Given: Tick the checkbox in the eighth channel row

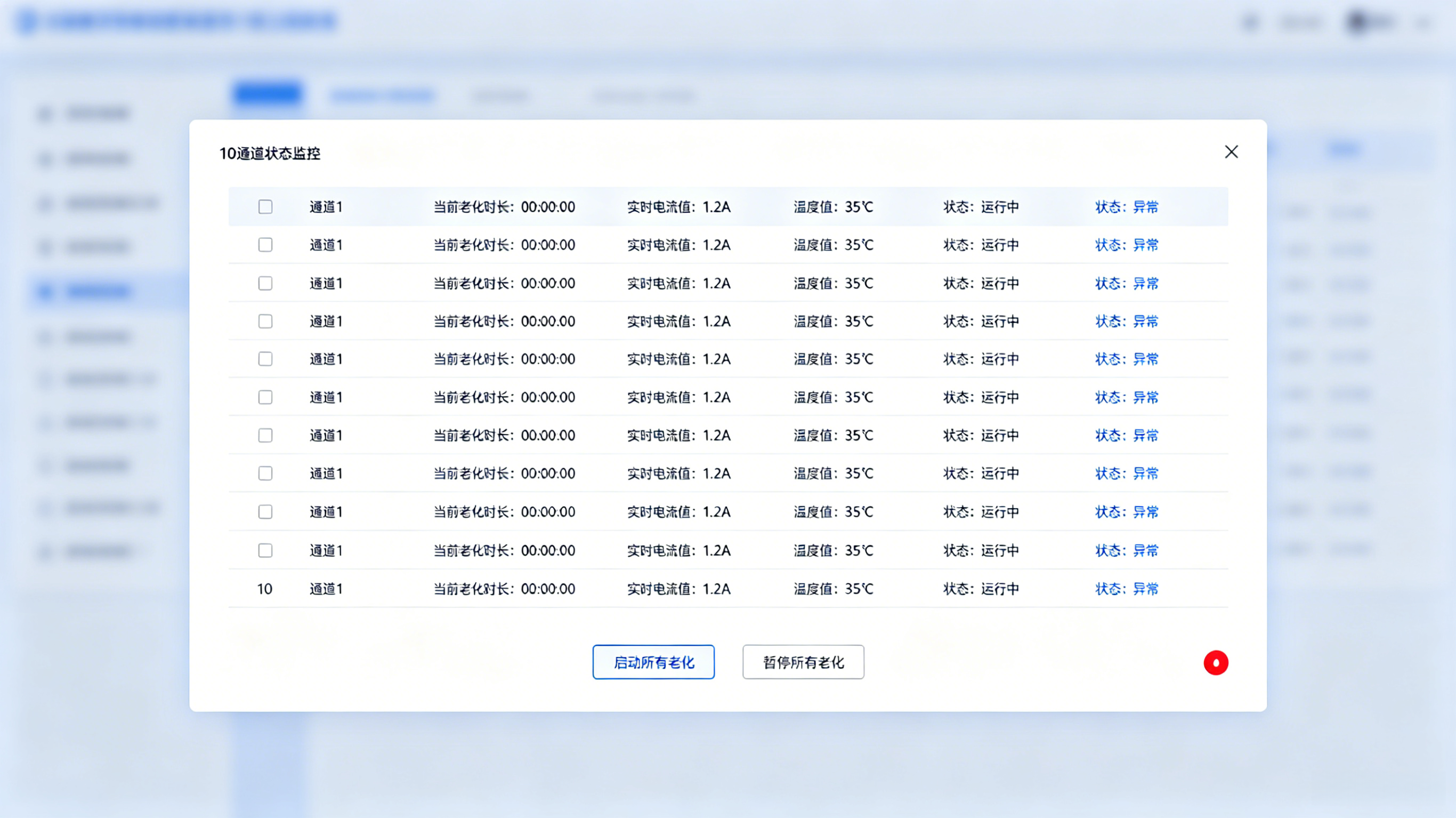Looking at the screenshot, I should (x=265, y=474).
